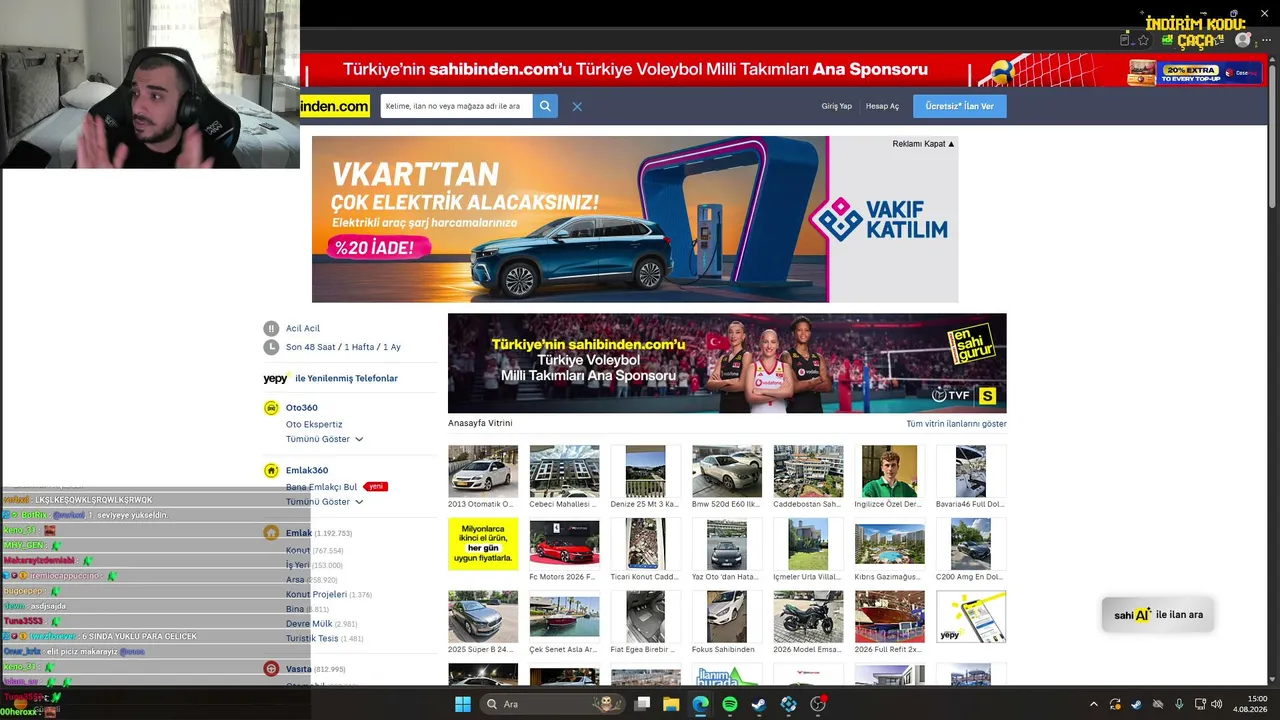Open the Devre Mülk category
Image resolution: width=1280 pixels, height=720 pixels.
tap(309, 624)
